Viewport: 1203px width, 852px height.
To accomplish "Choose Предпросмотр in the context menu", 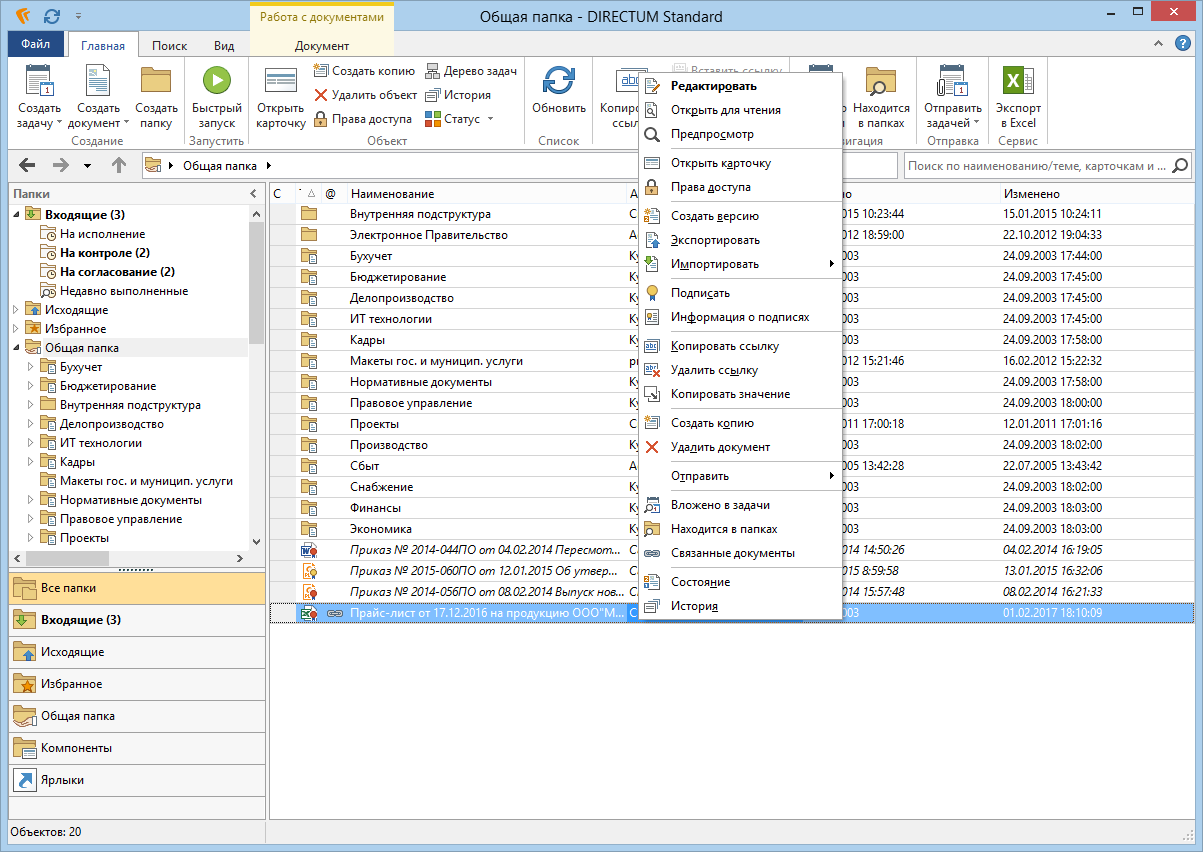I will coord(740,134).
